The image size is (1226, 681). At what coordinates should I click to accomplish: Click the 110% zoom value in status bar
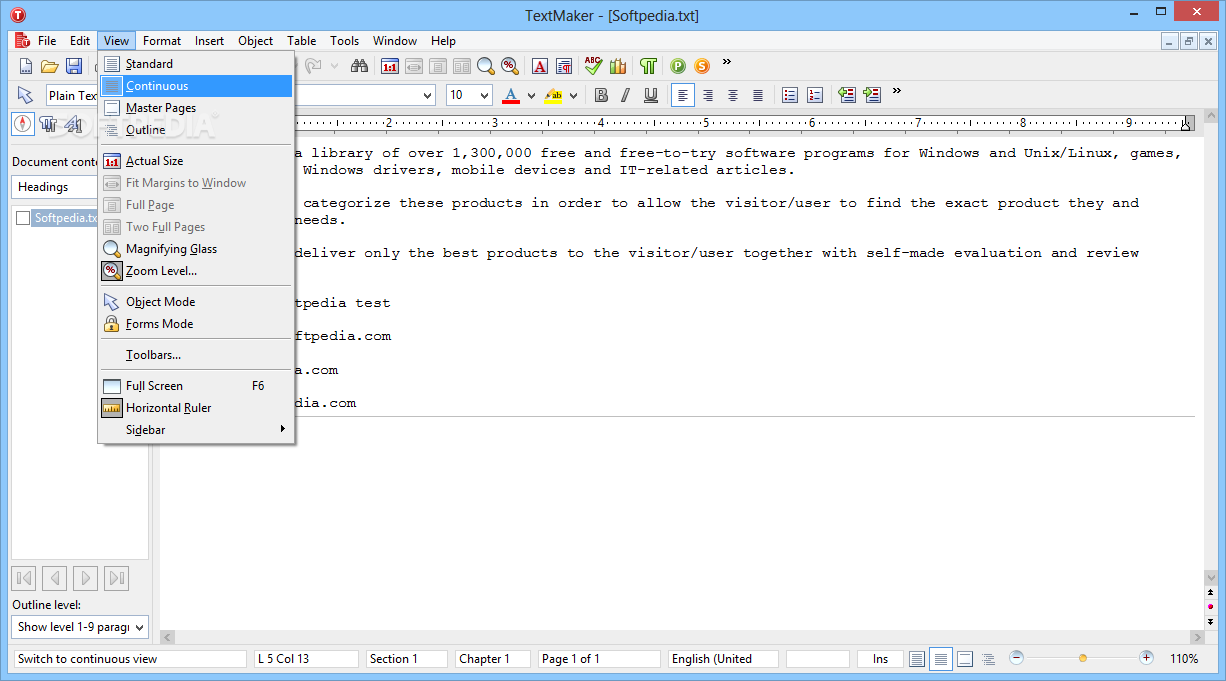point(1184,659)
